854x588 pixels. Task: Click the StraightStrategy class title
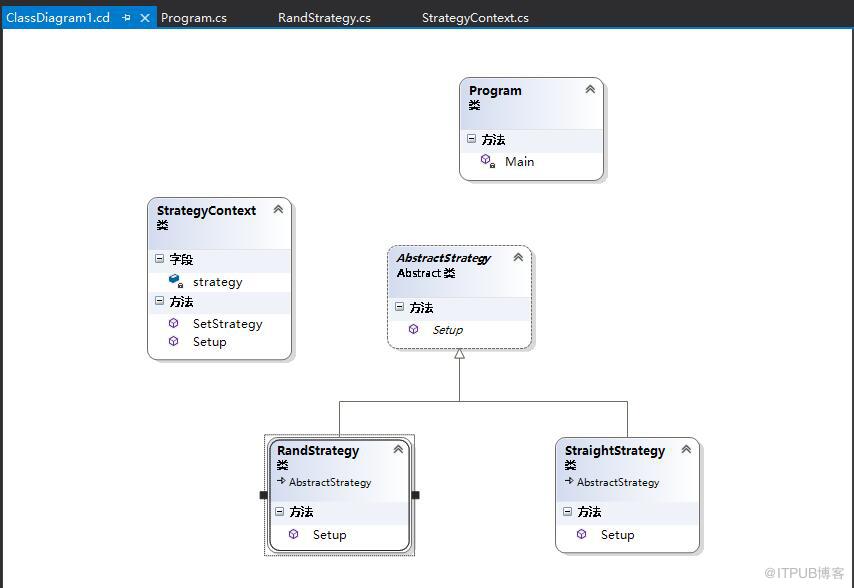coord(615,451)
